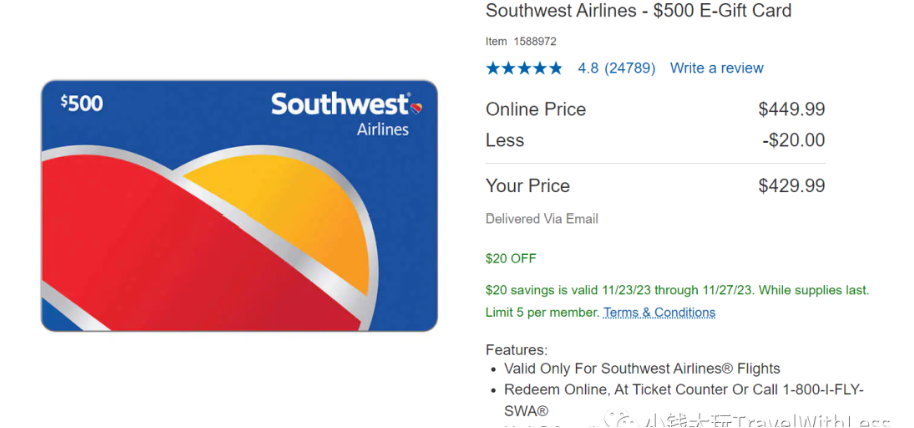Screen dimensions: 914x428
Task: Click the Valid Only For Southwest Flights bullet
Action: click(x=642, y=369)
